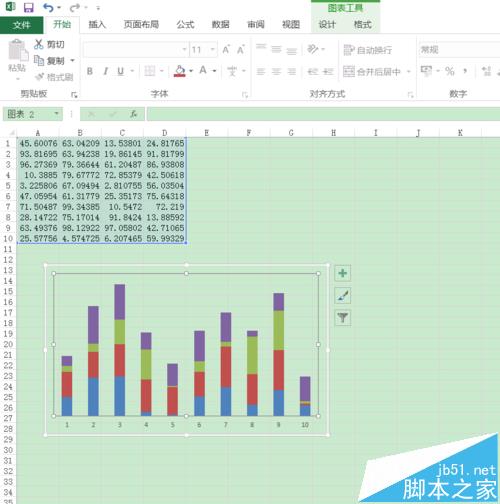
Task: Click the font color letter A
Action: [x=203, y=71]
